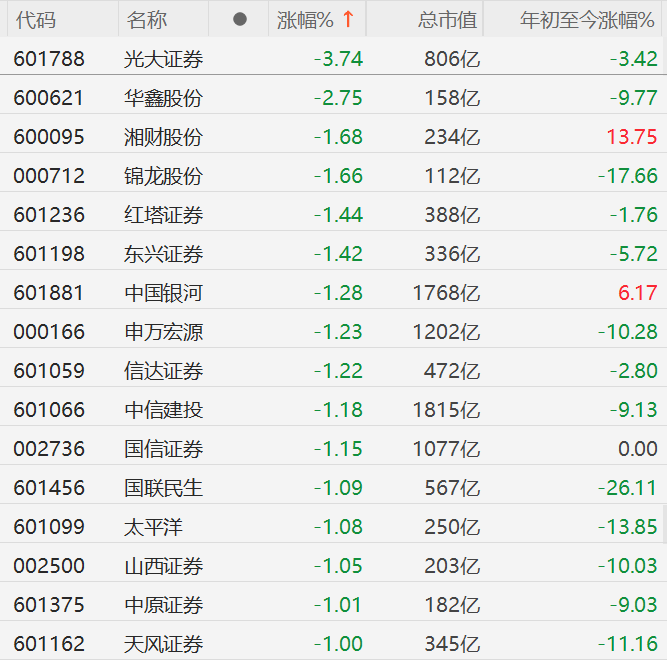Screen dimensions: 667x660
Task: Select stock code 601099
Action: [x=49, y=527]
